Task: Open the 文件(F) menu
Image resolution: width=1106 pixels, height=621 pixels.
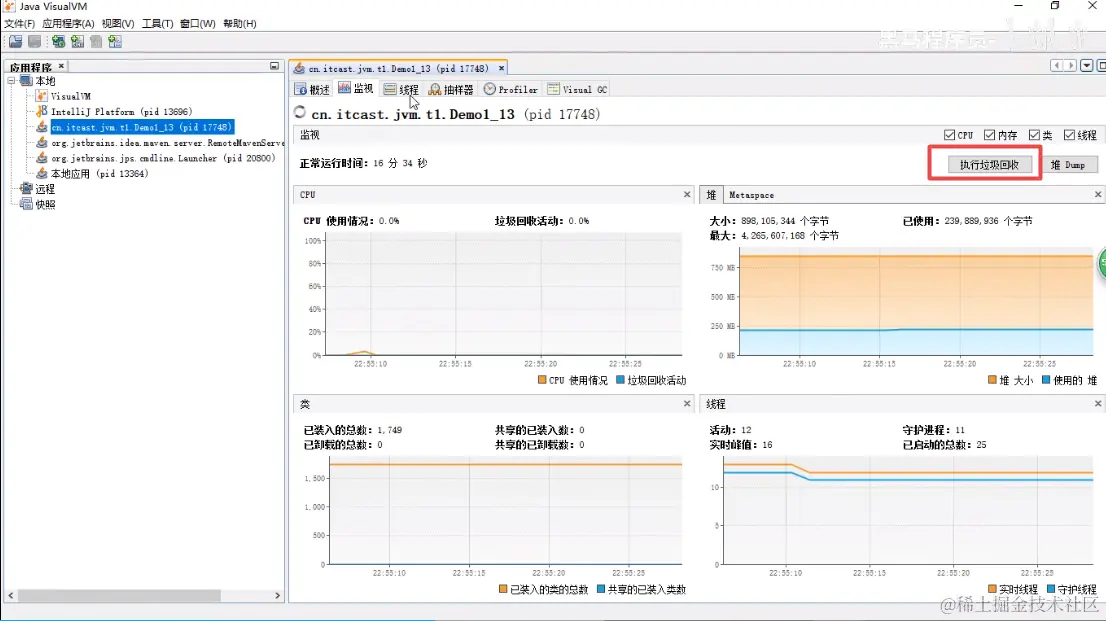Action: click(19, 23)
